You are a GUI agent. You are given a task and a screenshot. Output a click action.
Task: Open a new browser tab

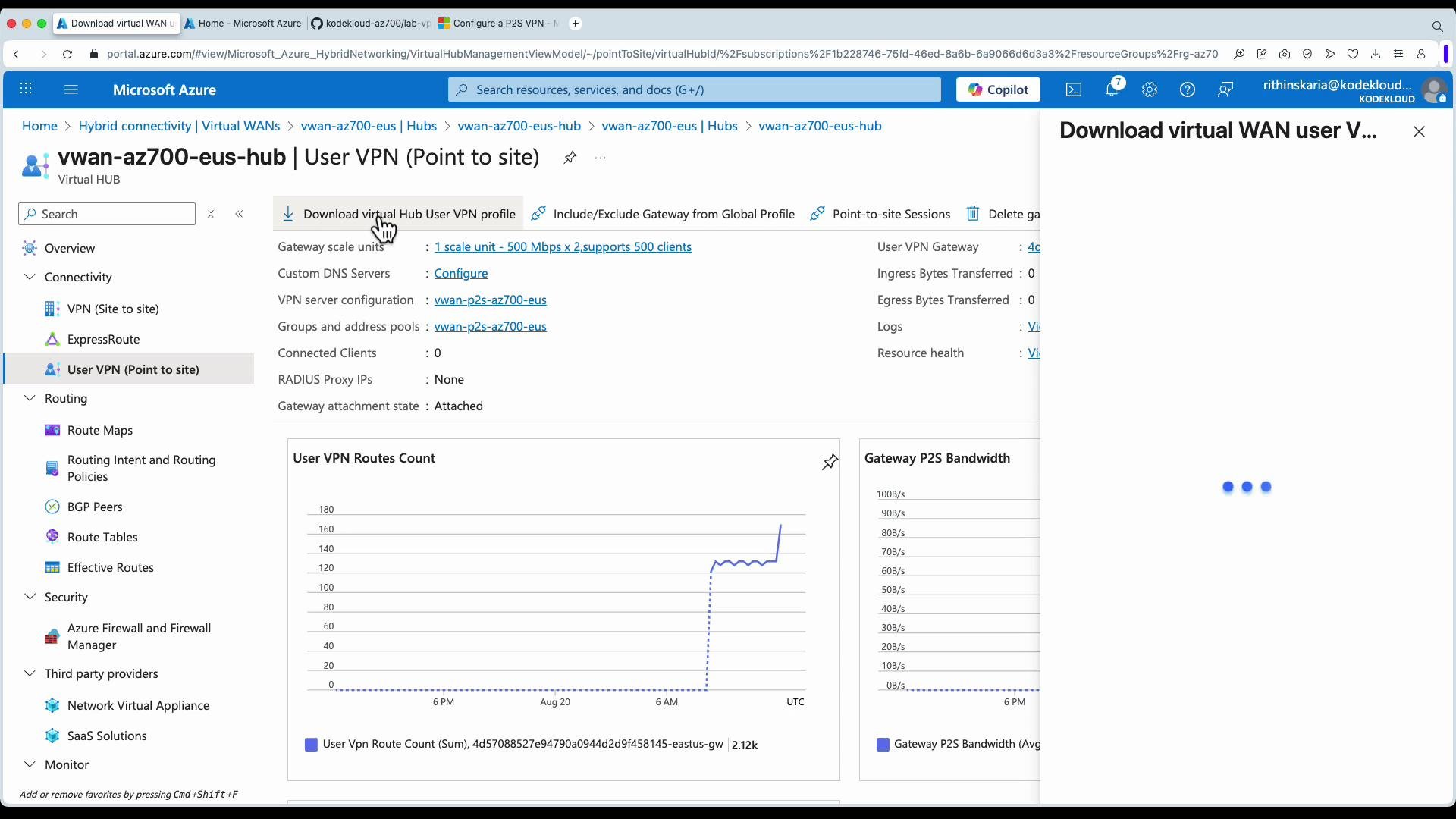[x=576, y=24]
